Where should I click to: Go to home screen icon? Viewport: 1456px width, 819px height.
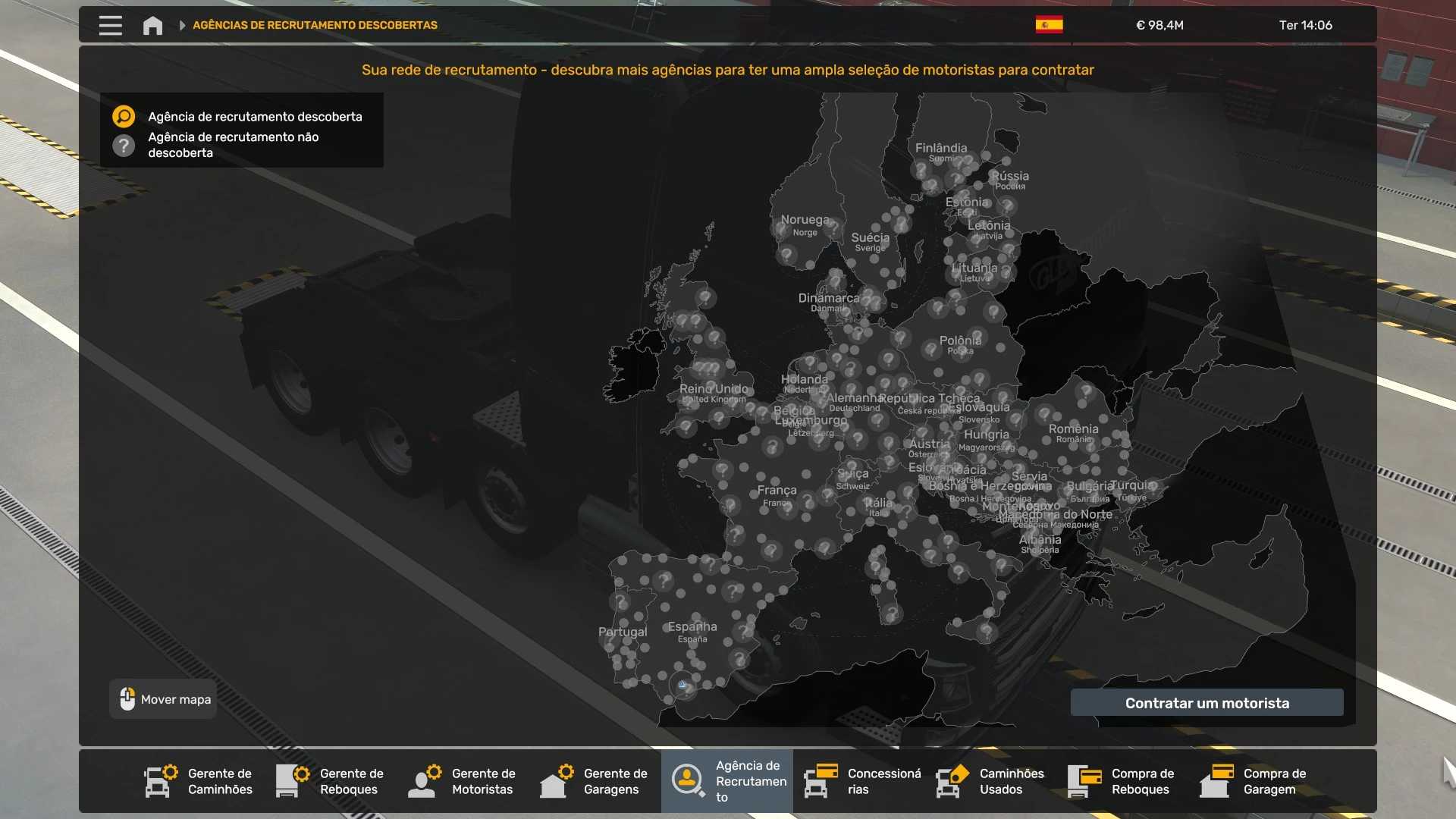(x=152, y=25)
